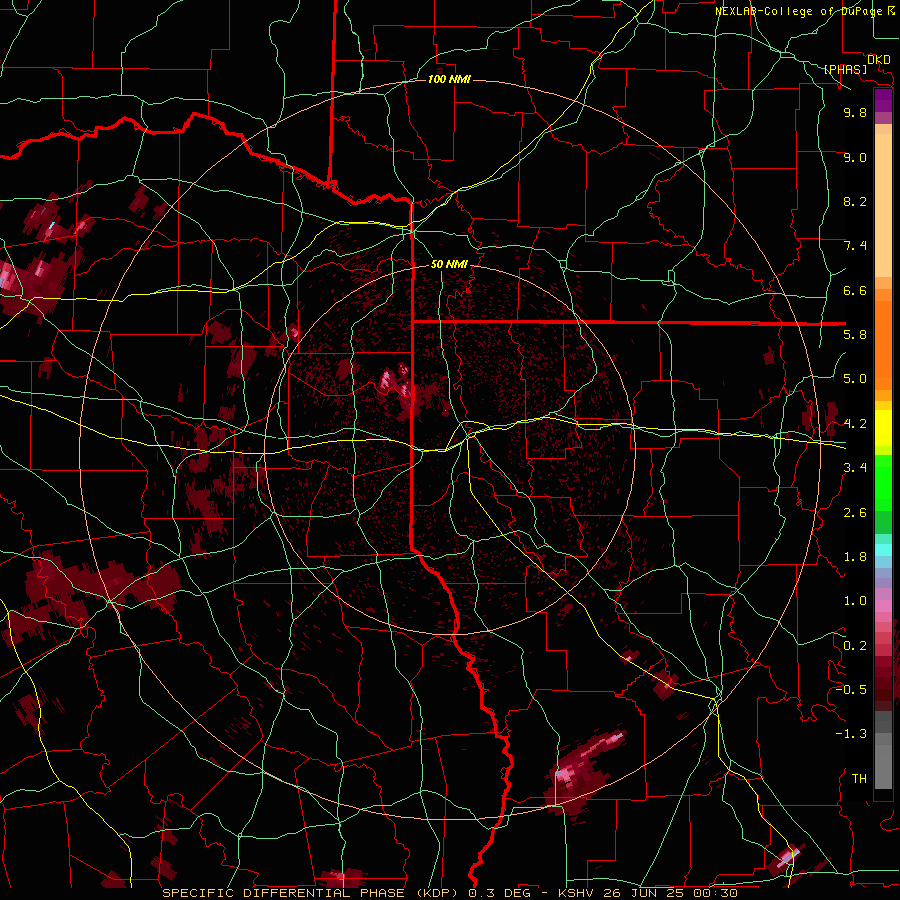Screen dimensions: 900x900
Task: Click the DKD label above the color scale
Action: [879, 60]
